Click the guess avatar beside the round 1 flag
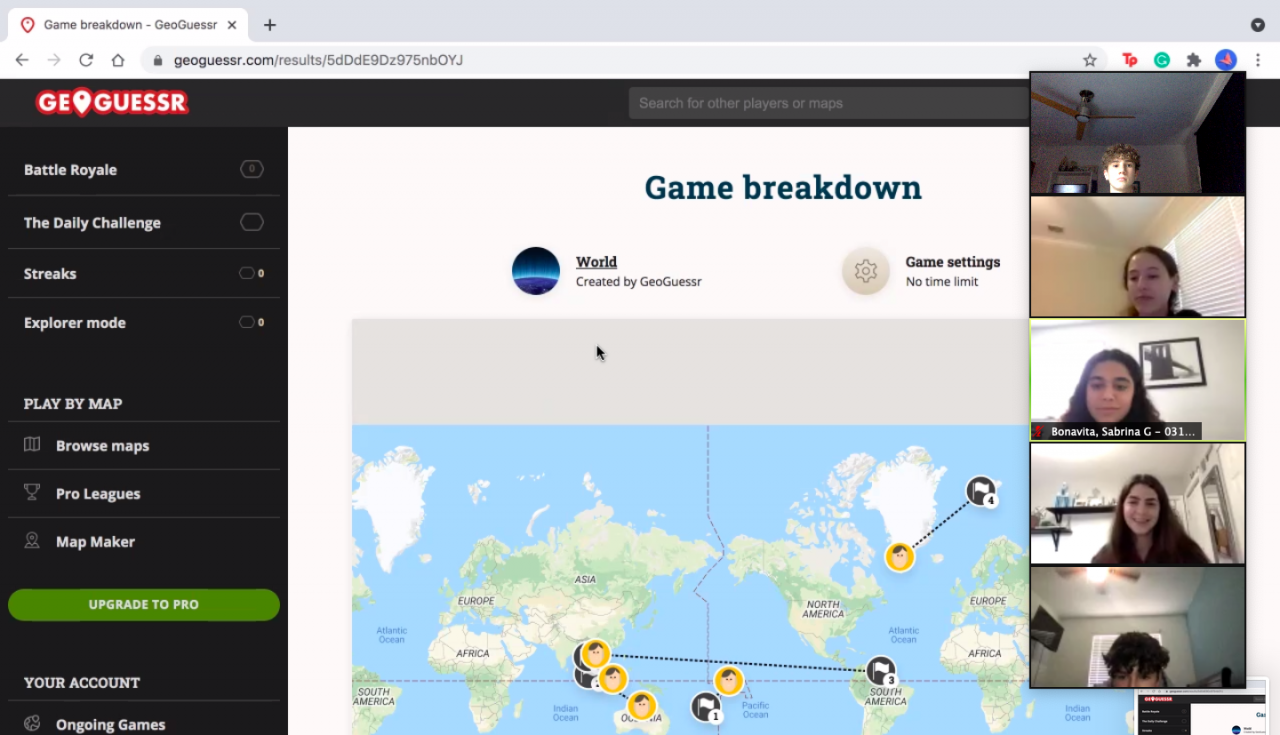1280x735 pixels. coord(729,681)
